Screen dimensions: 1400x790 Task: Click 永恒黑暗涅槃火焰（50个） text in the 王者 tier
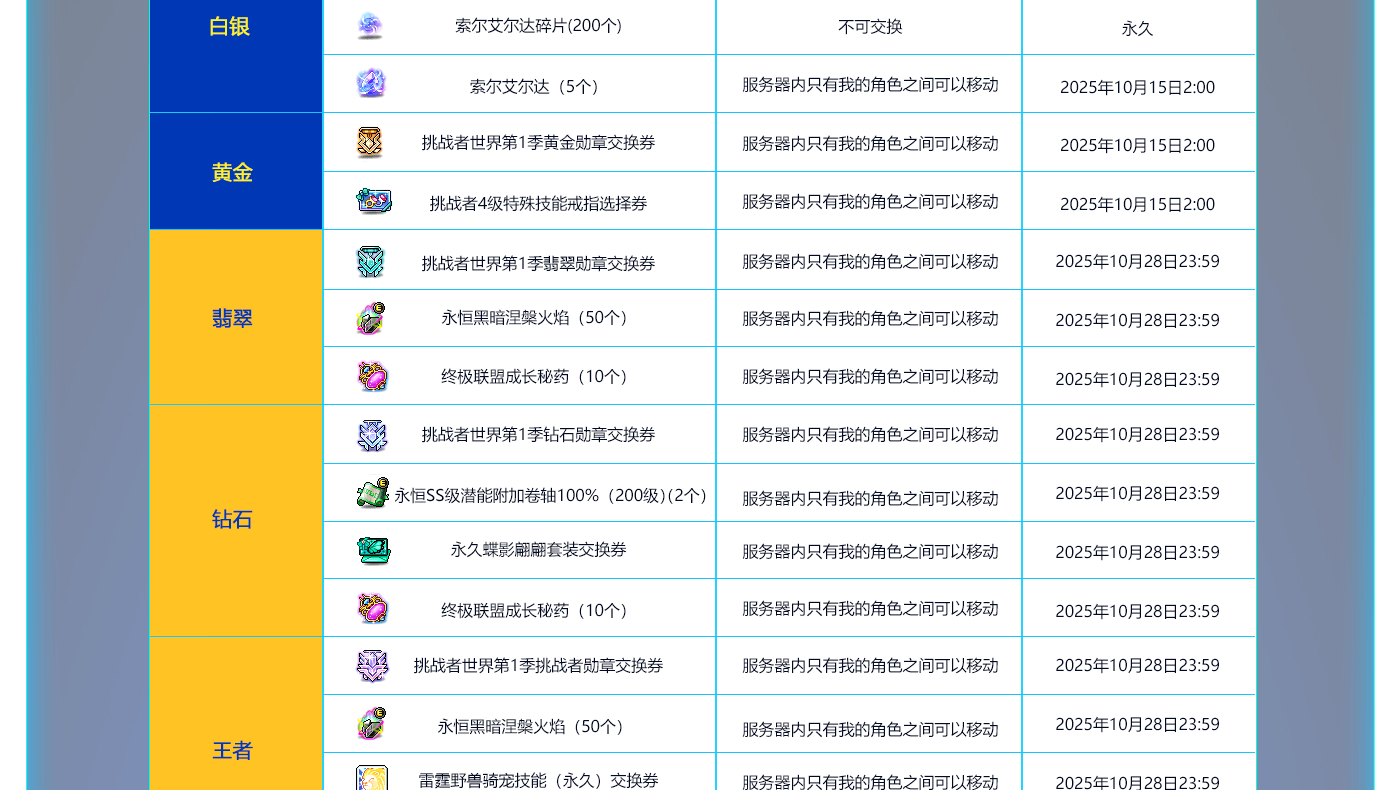click(534, 727)
